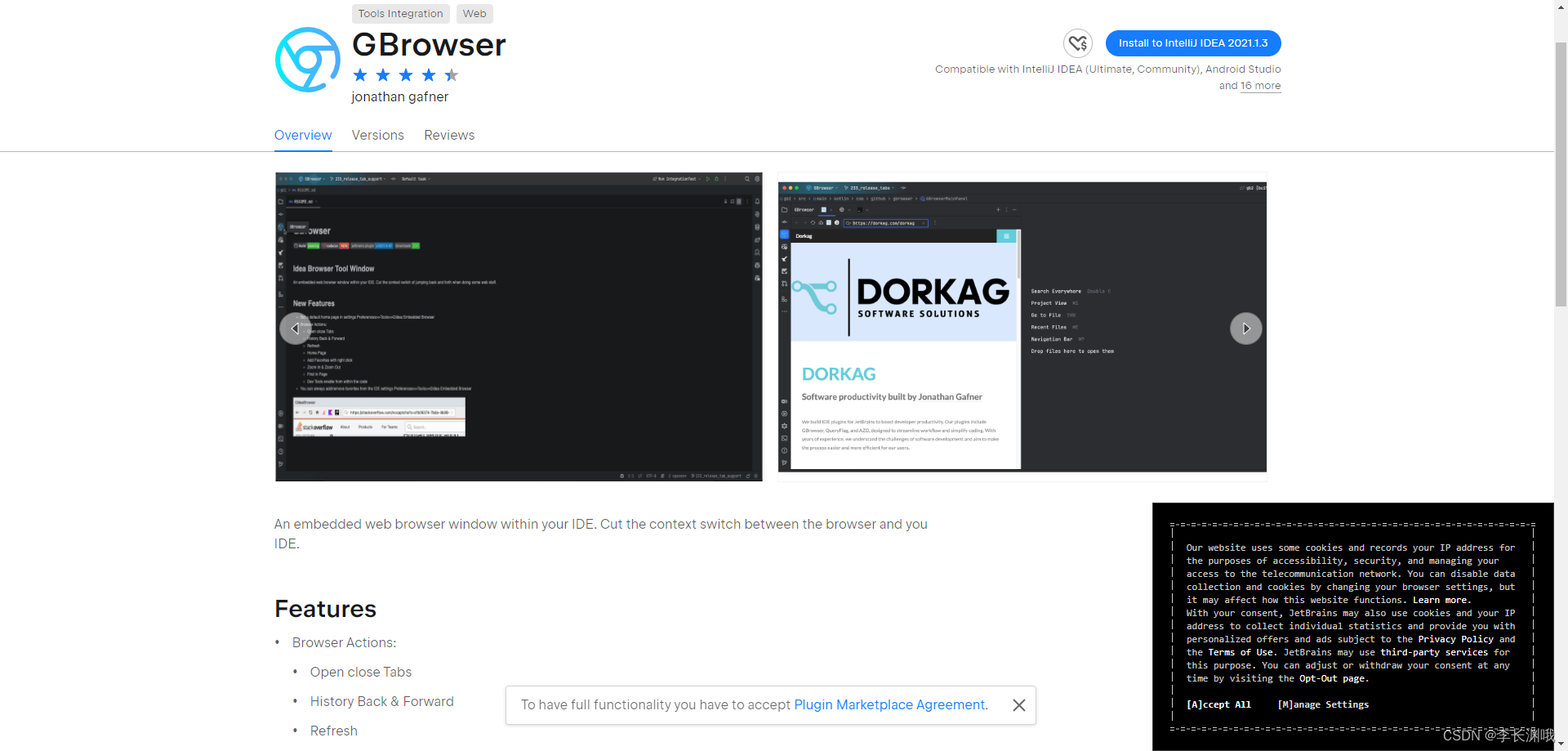Click the 'History Back & Forward' list item
Image resolution: width=1568 pixels, height=751 pixels.
[381, 702]
